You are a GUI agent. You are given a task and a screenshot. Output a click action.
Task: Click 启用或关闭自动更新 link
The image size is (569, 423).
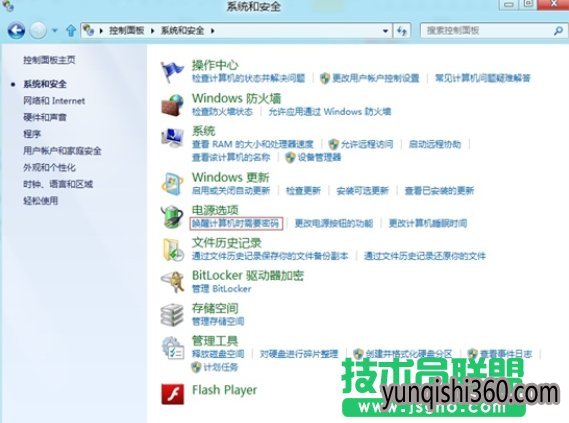pos(231,190)
